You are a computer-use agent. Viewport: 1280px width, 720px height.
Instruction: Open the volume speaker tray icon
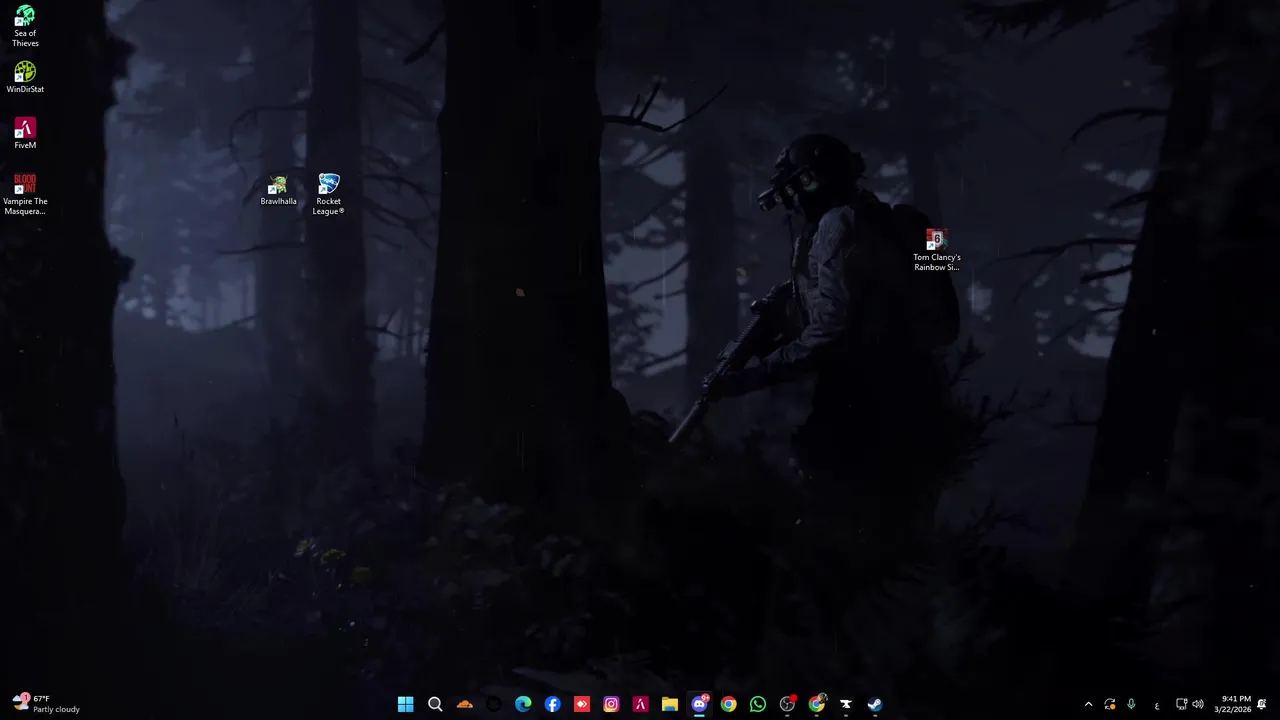tap(1198, 704)
